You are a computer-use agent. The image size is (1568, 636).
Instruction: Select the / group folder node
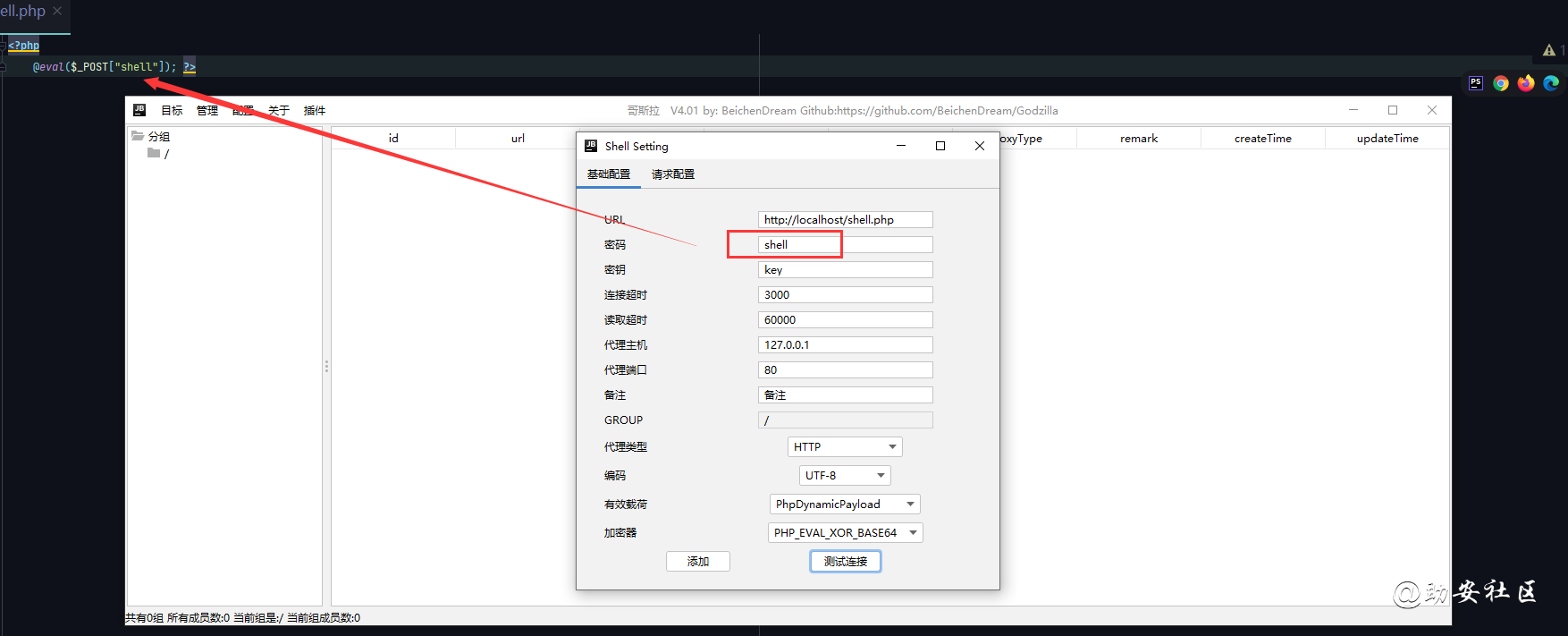pyautogui.click(x=158, y=153)
